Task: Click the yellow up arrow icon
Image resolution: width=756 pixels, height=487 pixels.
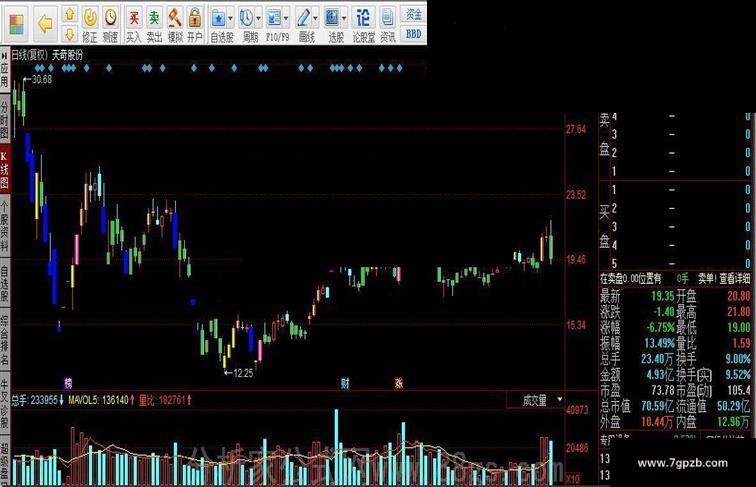Action: click(x=70, y=14)
